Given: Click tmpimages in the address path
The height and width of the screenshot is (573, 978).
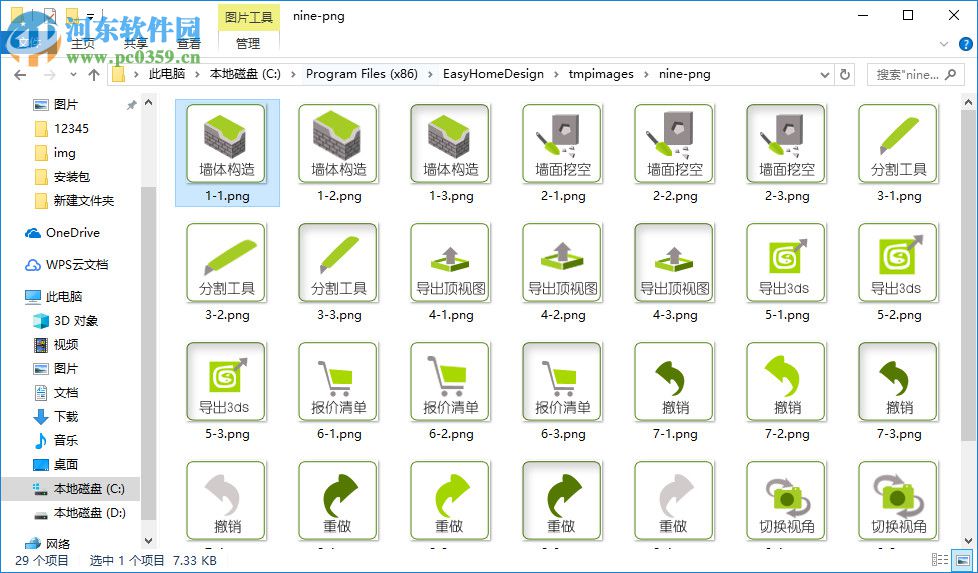Looking at the screenshot, I should 601,74.
